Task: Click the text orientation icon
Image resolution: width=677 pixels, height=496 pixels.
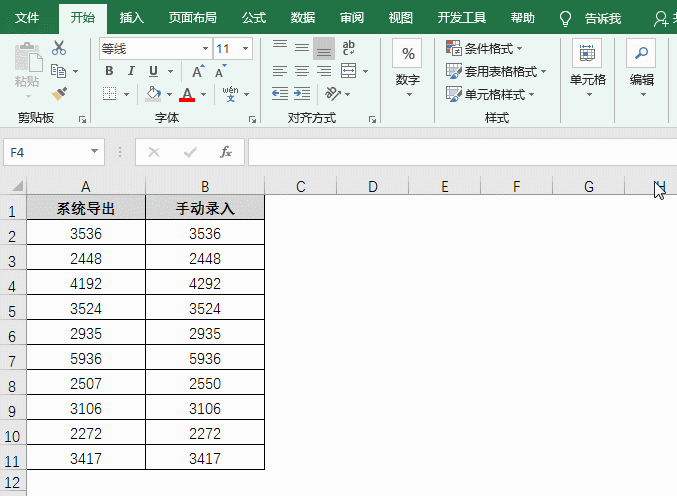Action: [333, 94]
